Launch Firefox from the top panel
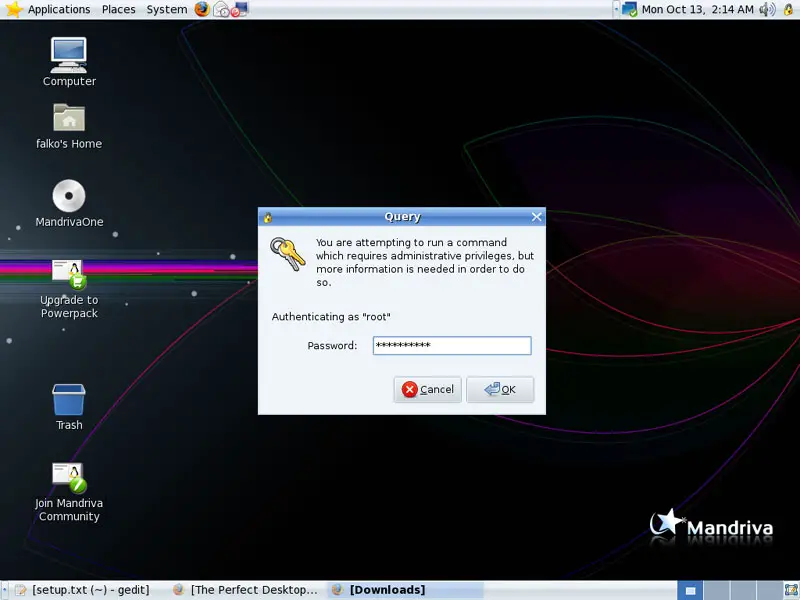 [202, 9]
